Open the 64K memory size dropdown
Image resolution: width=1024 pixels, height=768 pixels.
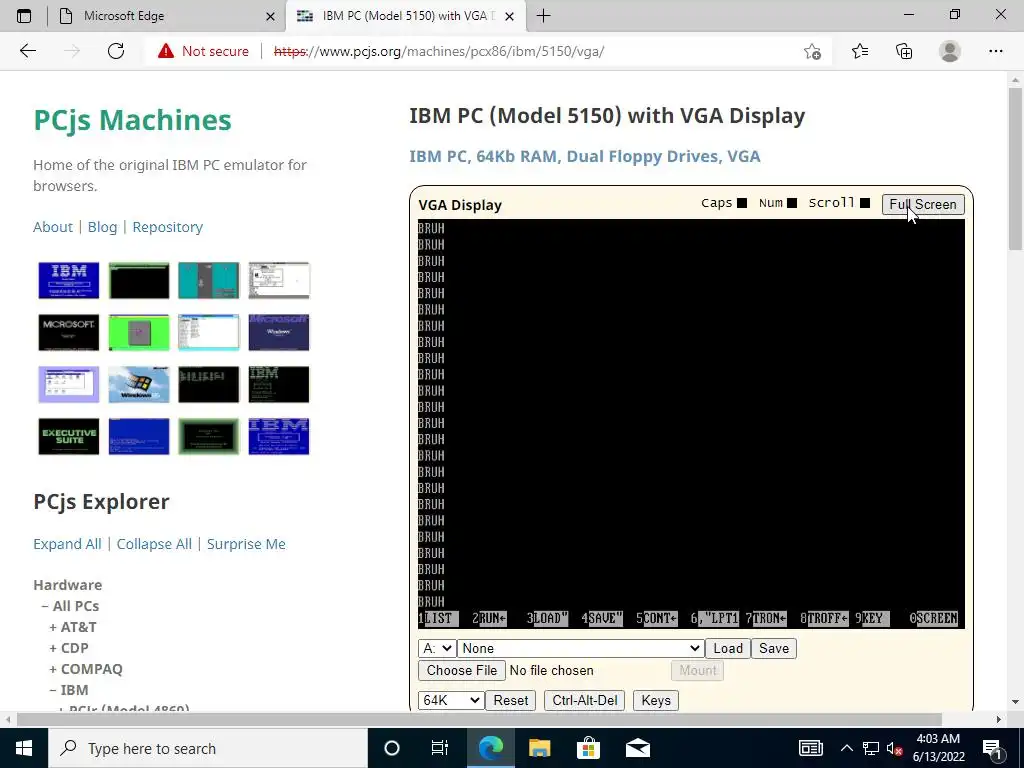[x=451, y=700]
